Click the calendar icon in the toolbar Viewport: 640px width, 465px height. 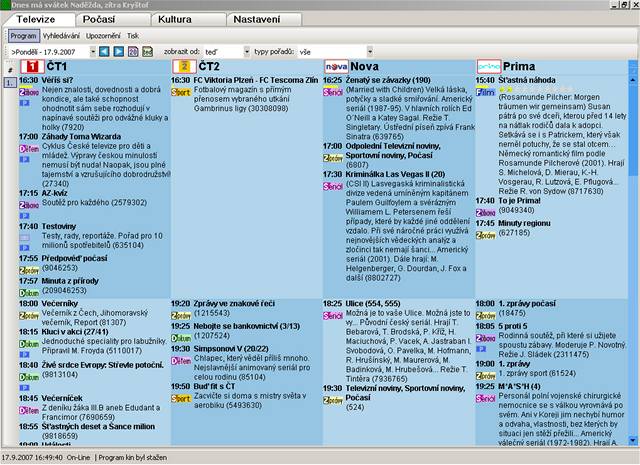tap(132, 51)
